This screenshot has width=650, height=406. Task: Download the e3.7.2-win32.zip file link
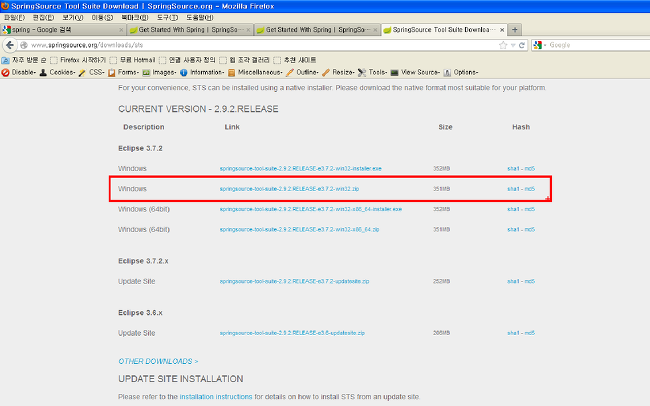289,189
